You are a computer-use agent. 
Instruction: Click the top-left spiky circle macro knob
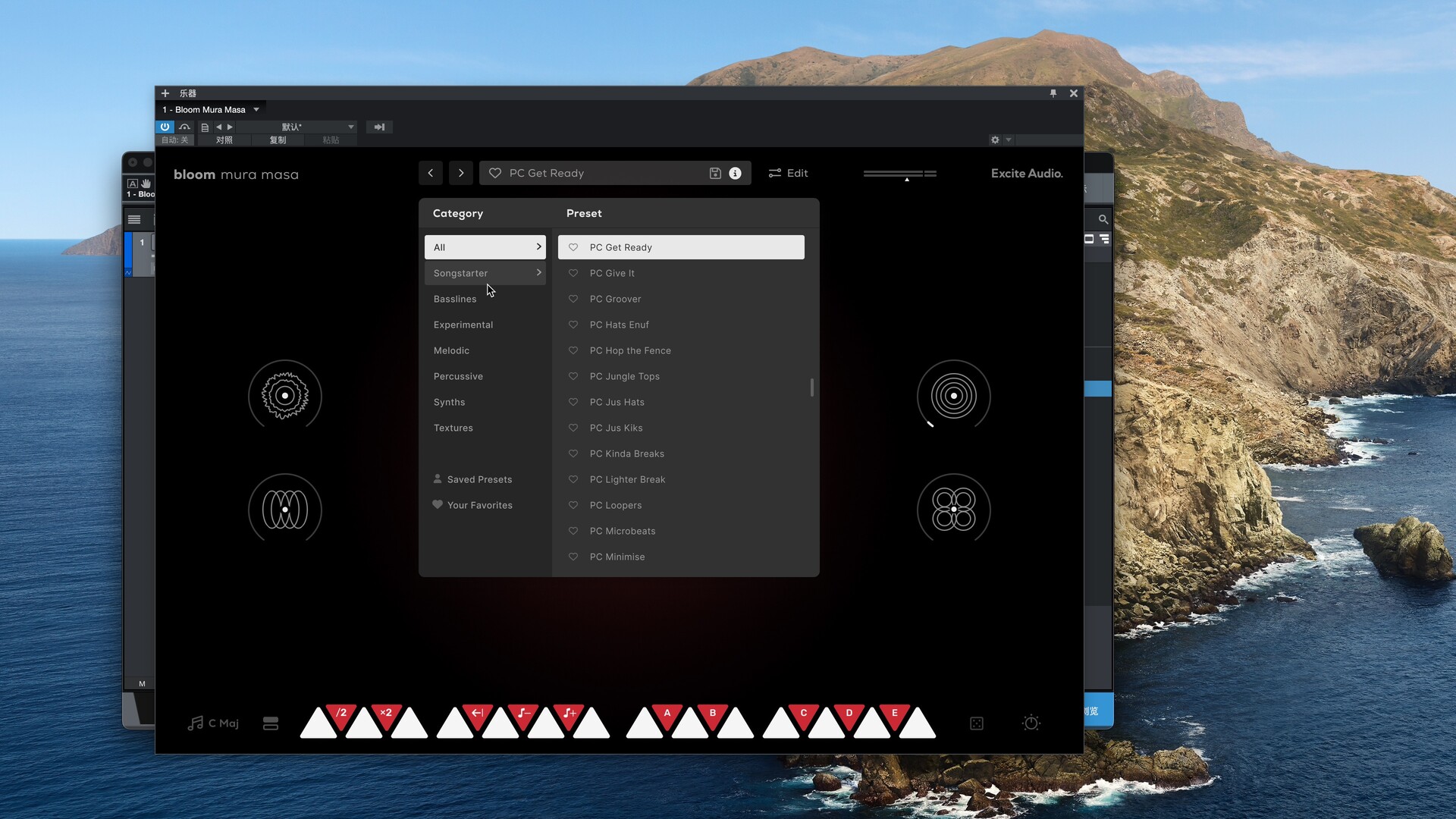point(285,395)
